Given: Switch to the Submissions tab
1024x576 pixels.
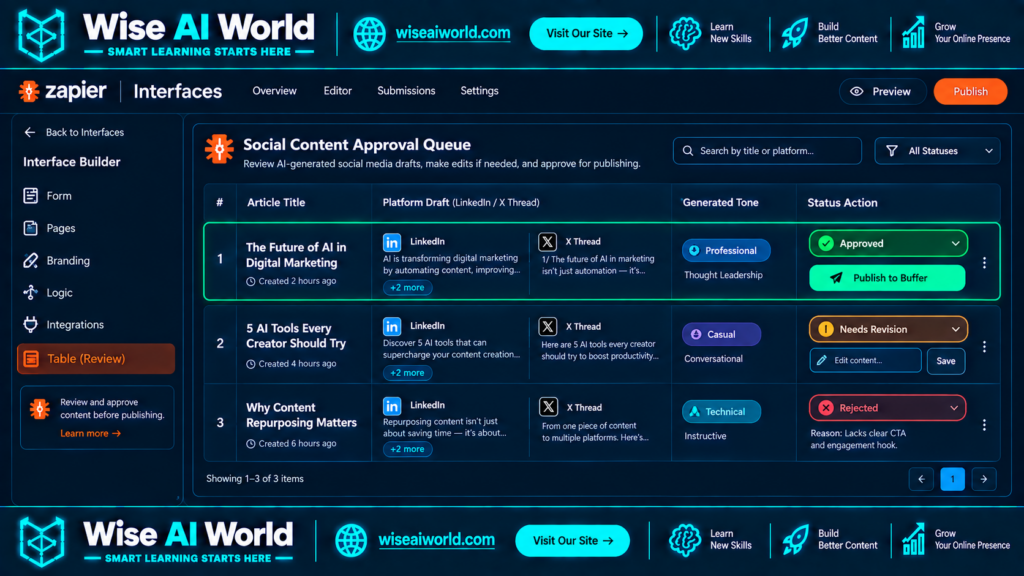Looking at the screenshot, I should click(406, 91).
